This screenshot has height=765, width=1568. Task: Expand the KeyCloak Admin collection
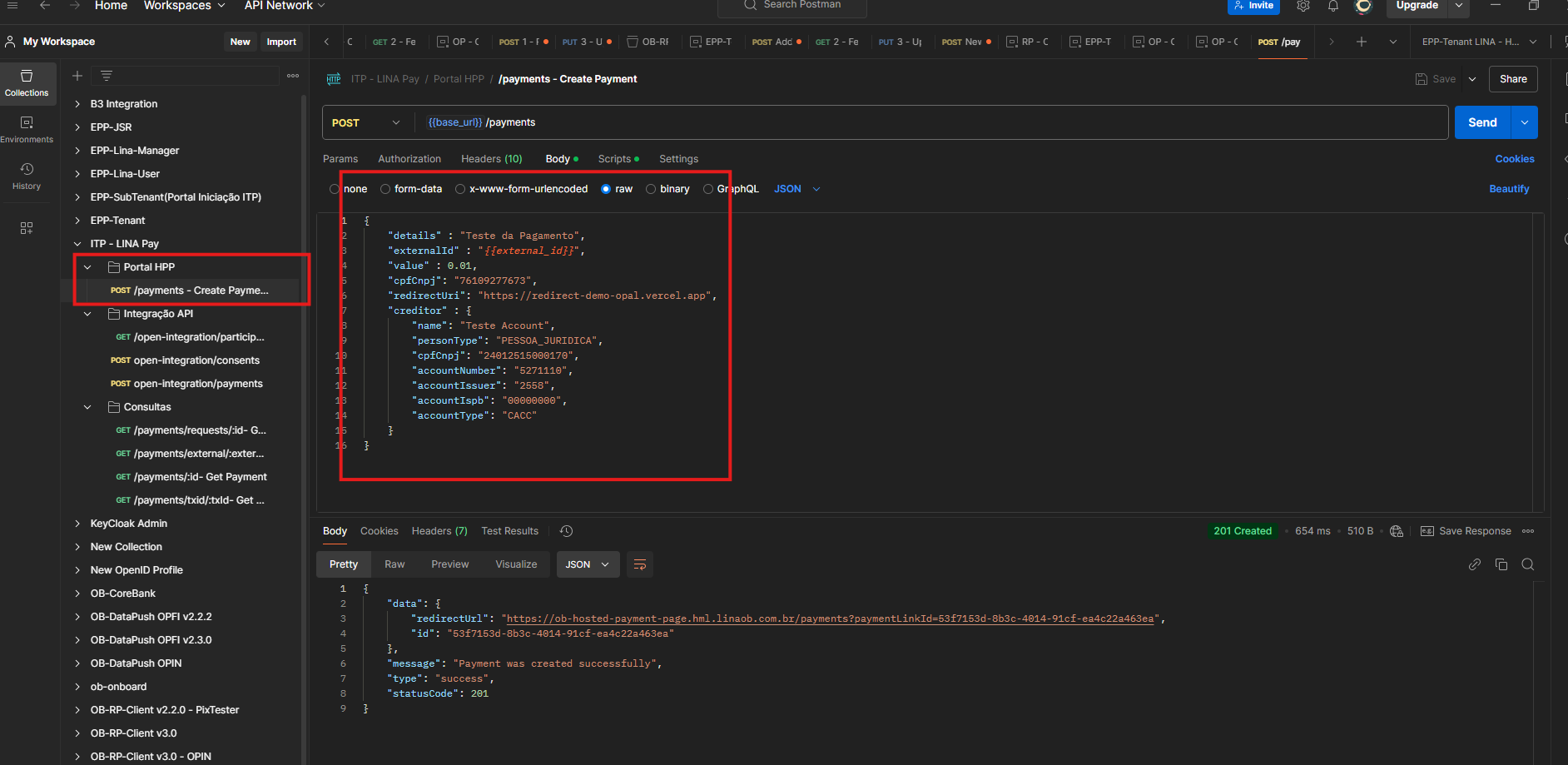point(77,524)
